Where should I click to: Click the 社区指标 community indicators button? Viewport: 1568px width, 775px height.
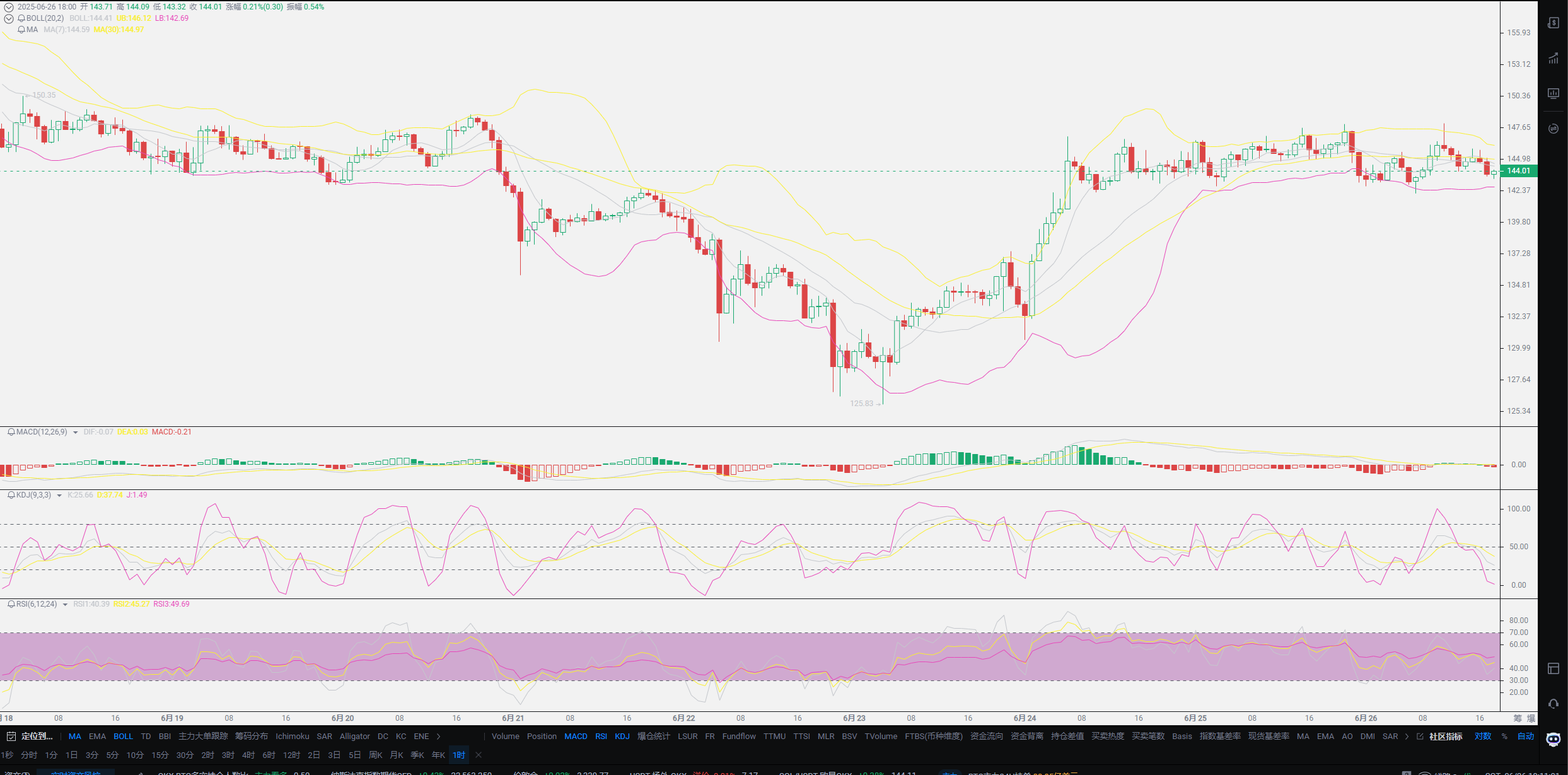click(1445, 737)
